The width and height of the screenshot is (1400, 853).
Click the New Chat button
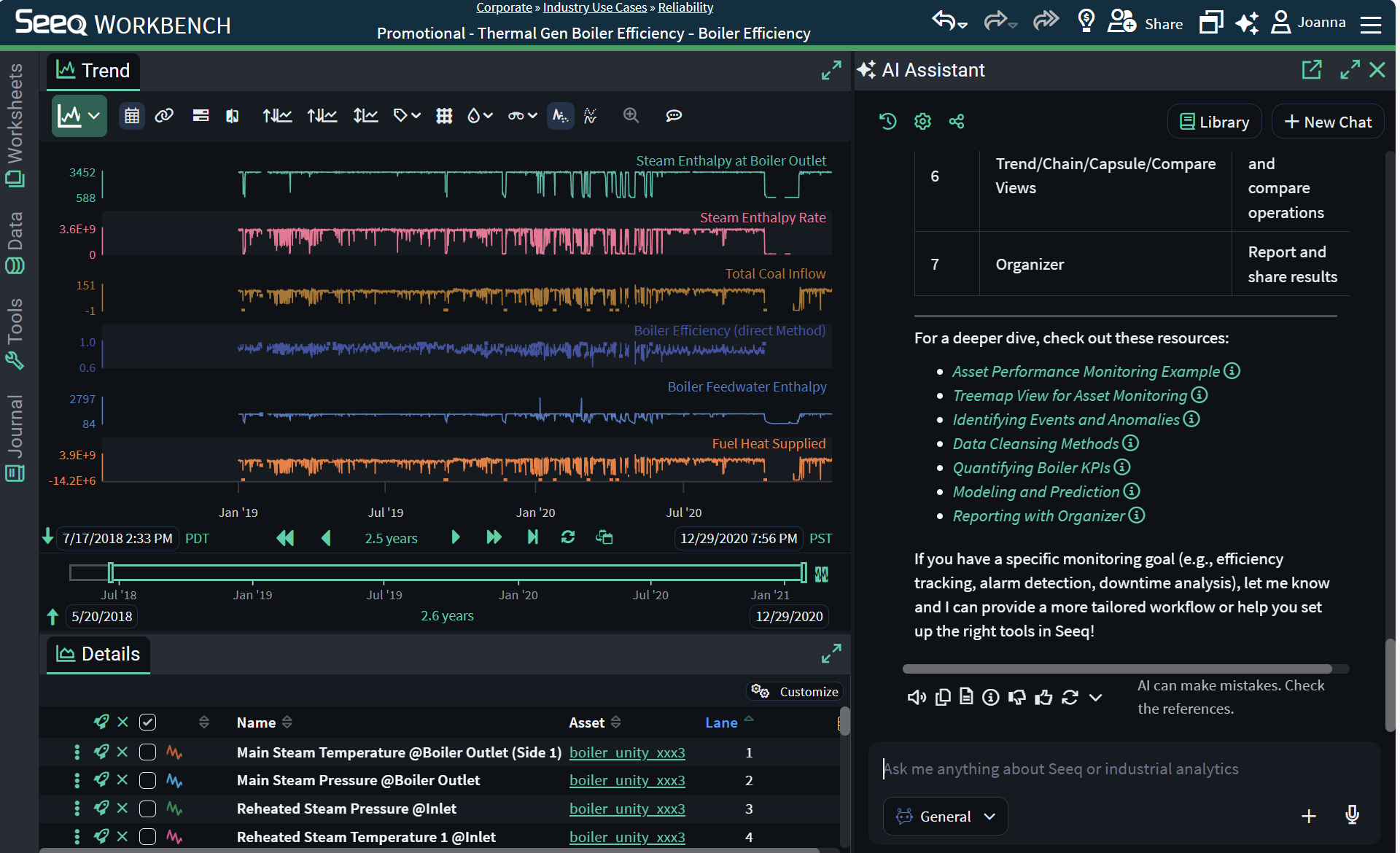point(1328,122)
